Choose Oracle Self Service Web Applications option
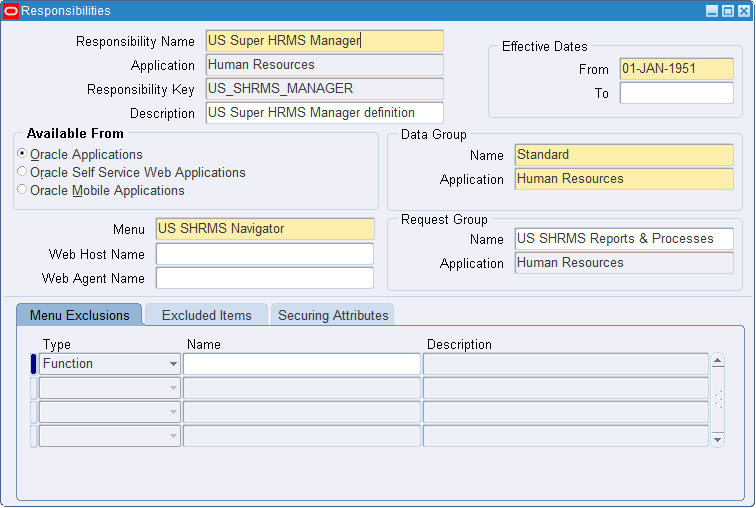The height and width of the screenshot is (508, 756). (x=22, y=171)
